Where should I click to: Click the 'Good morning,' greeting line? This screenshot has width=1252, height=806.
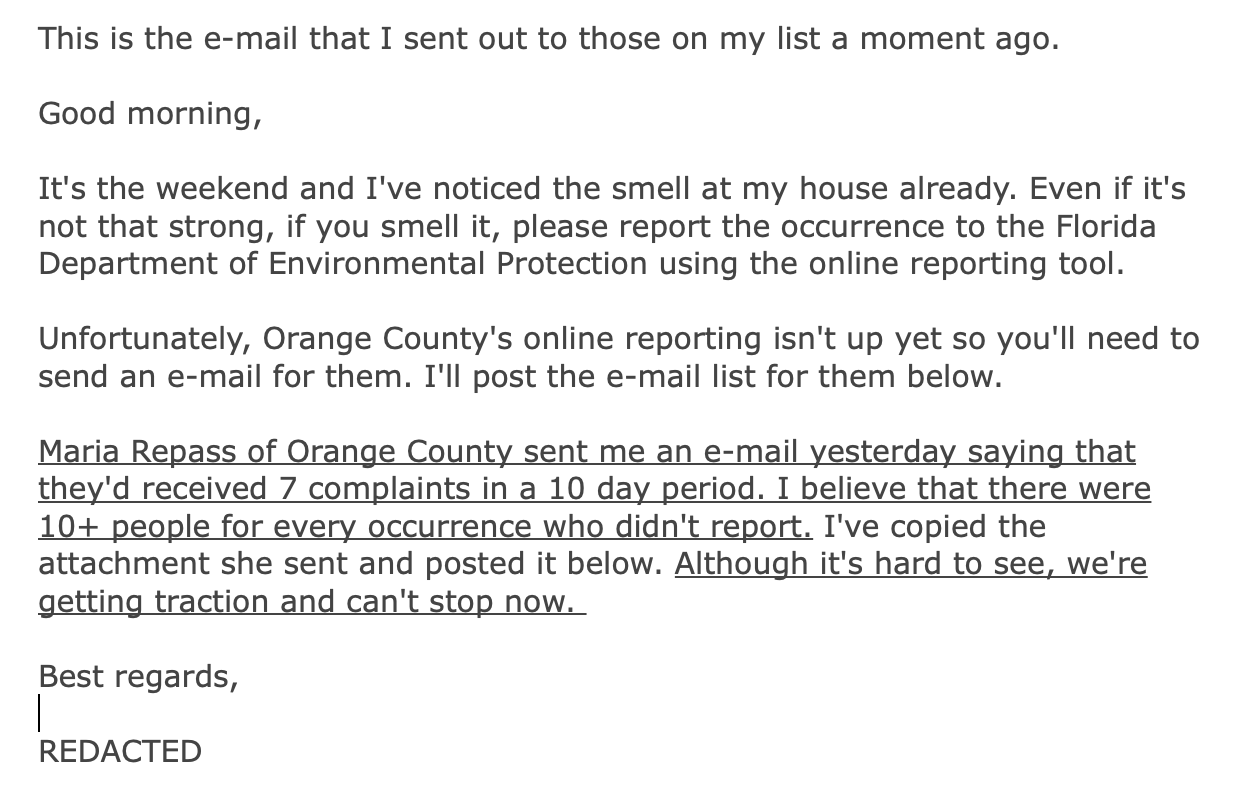point(150,114)
